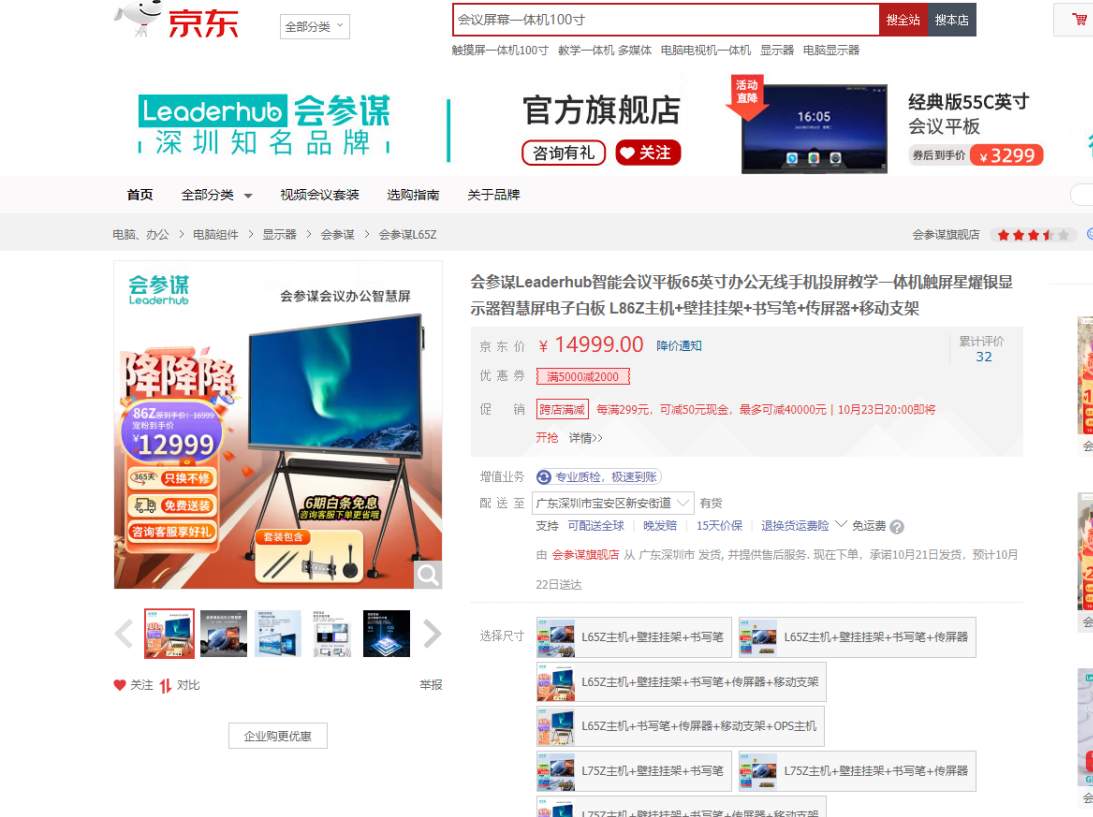This screenshot has height=817, width=1093.
Task: Expand 全部分类 in store navigation
Action: coord(216,195)
